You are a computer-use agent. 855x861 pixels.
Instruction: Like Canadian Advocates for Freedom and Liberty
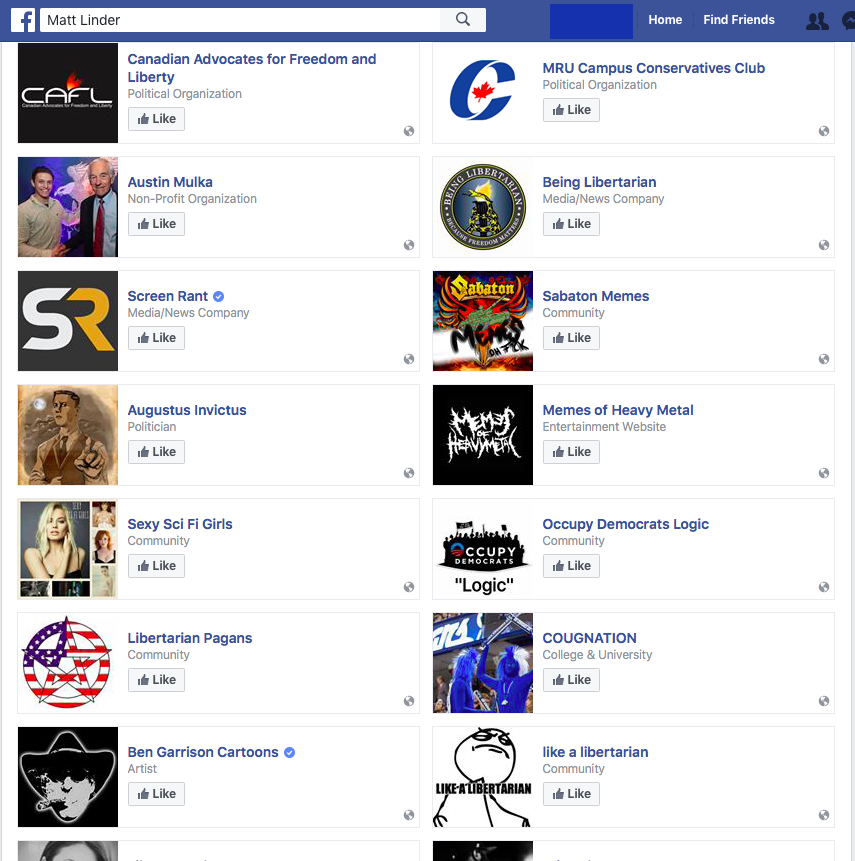(157, 119)
